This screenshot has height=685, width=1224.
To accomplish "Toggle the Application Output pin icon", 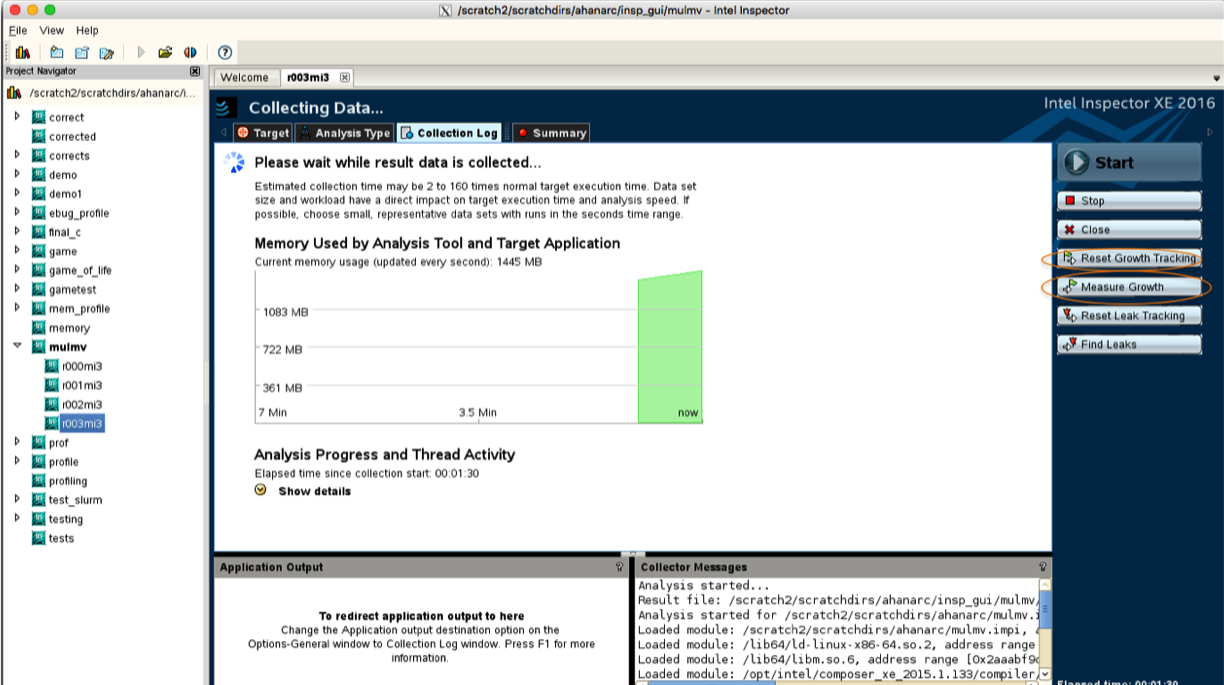I will coord(618,567).
